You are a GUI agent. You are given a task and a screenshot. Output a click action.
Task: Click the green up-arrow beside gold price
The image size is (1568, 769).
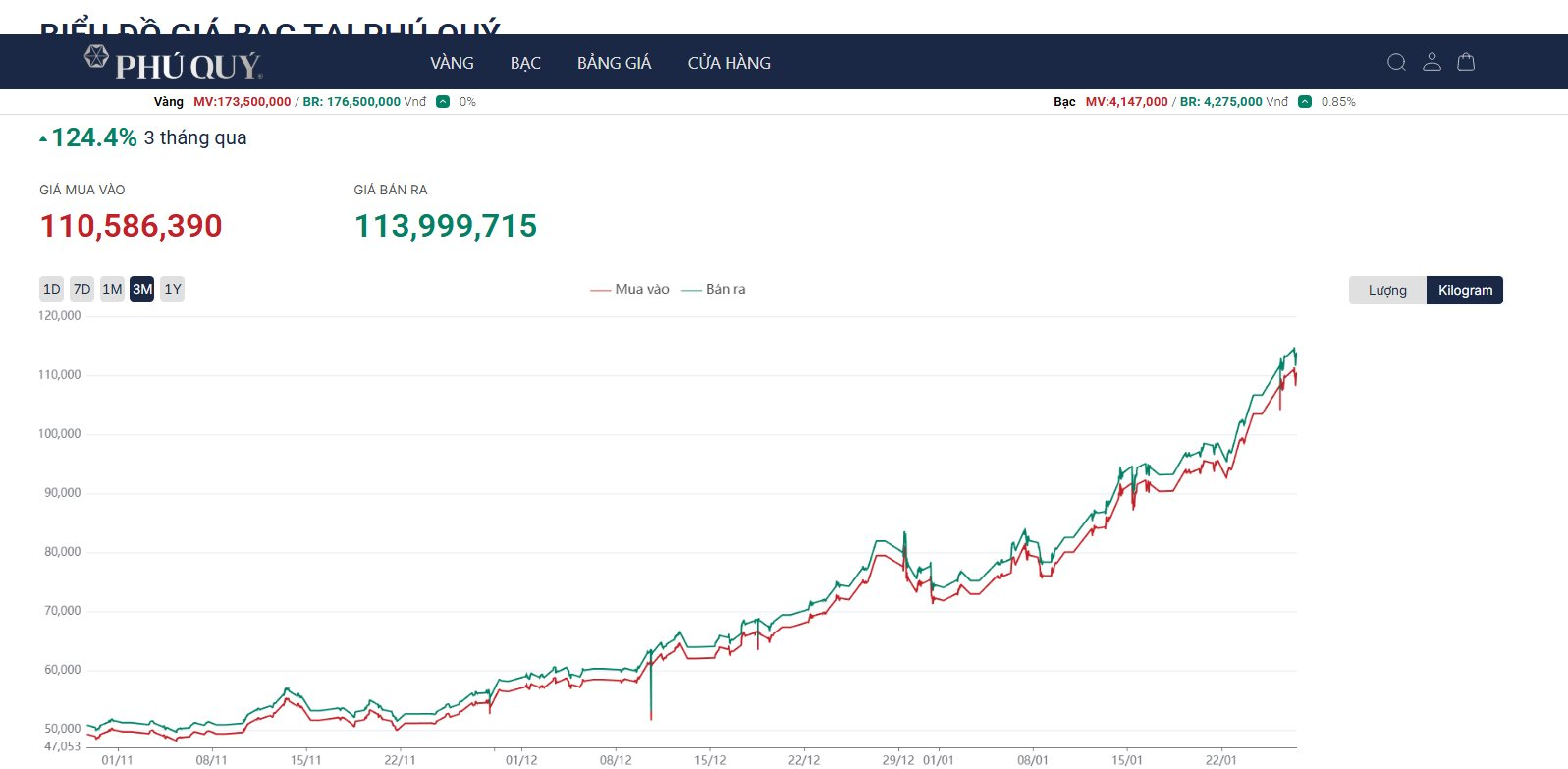(x=443, y=102)
